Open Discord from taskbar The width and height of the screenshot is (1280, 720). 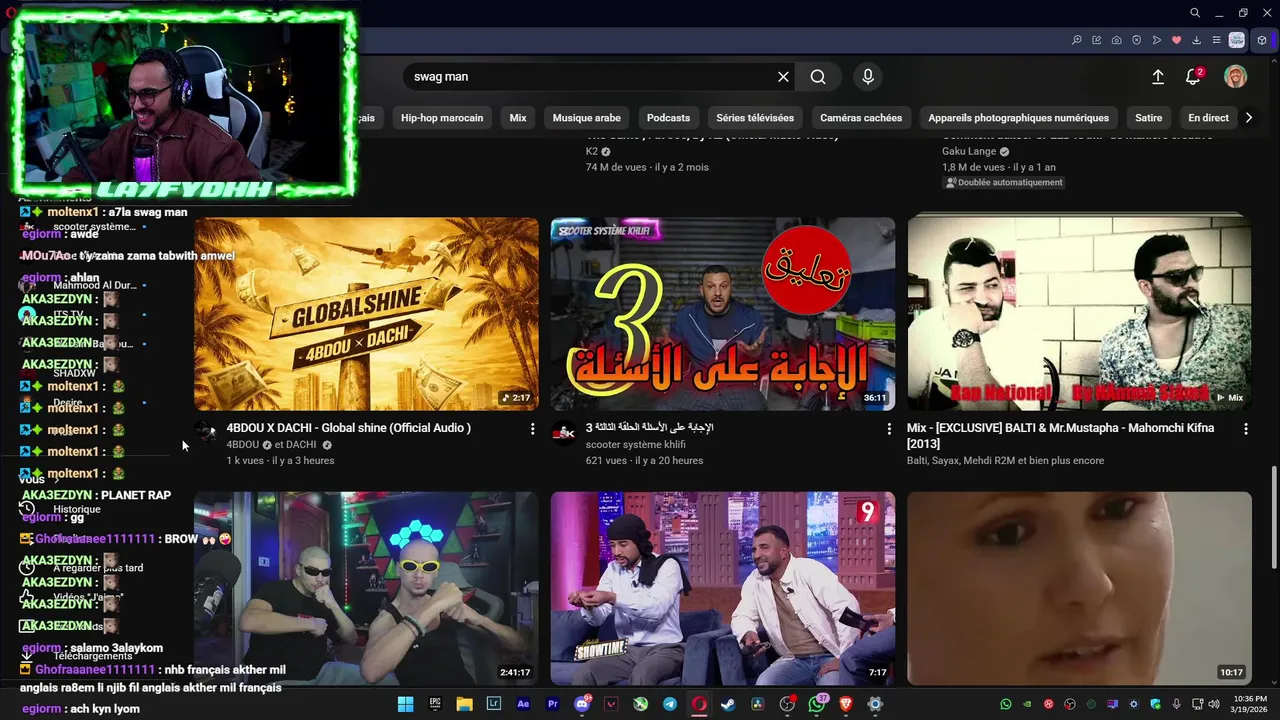point(582,704)
